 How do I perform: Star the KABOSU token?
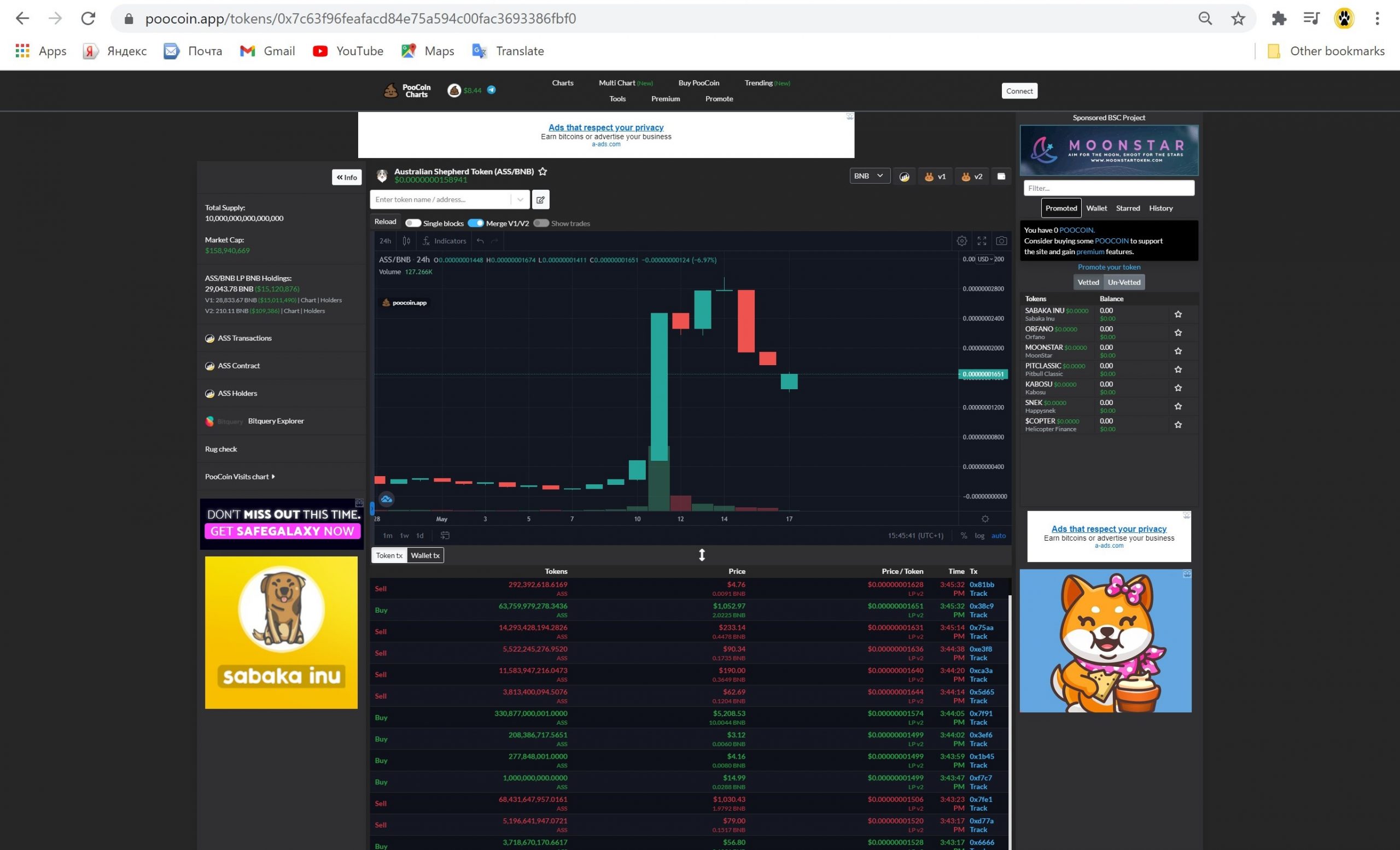coord(1178,388)
